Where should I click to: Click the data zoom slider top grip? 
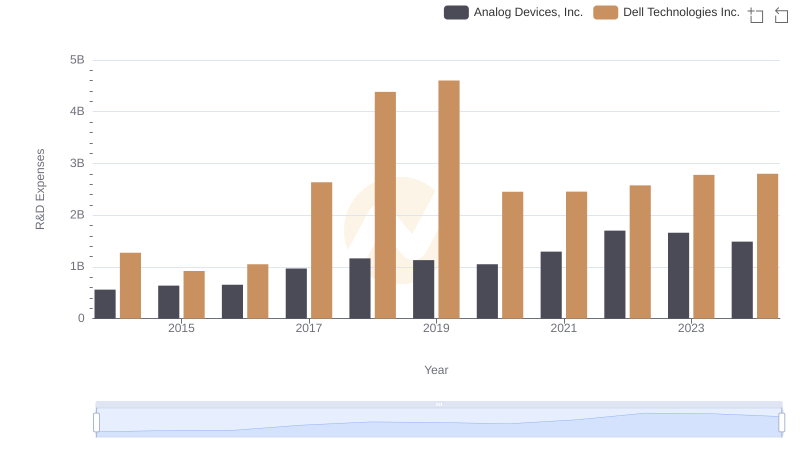coord(439,404)
